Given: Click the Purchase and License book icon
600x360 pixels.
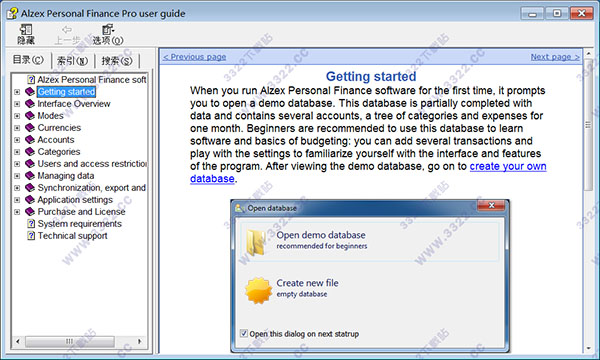Looking at the screenshot, I should click(x=30, y=212).
